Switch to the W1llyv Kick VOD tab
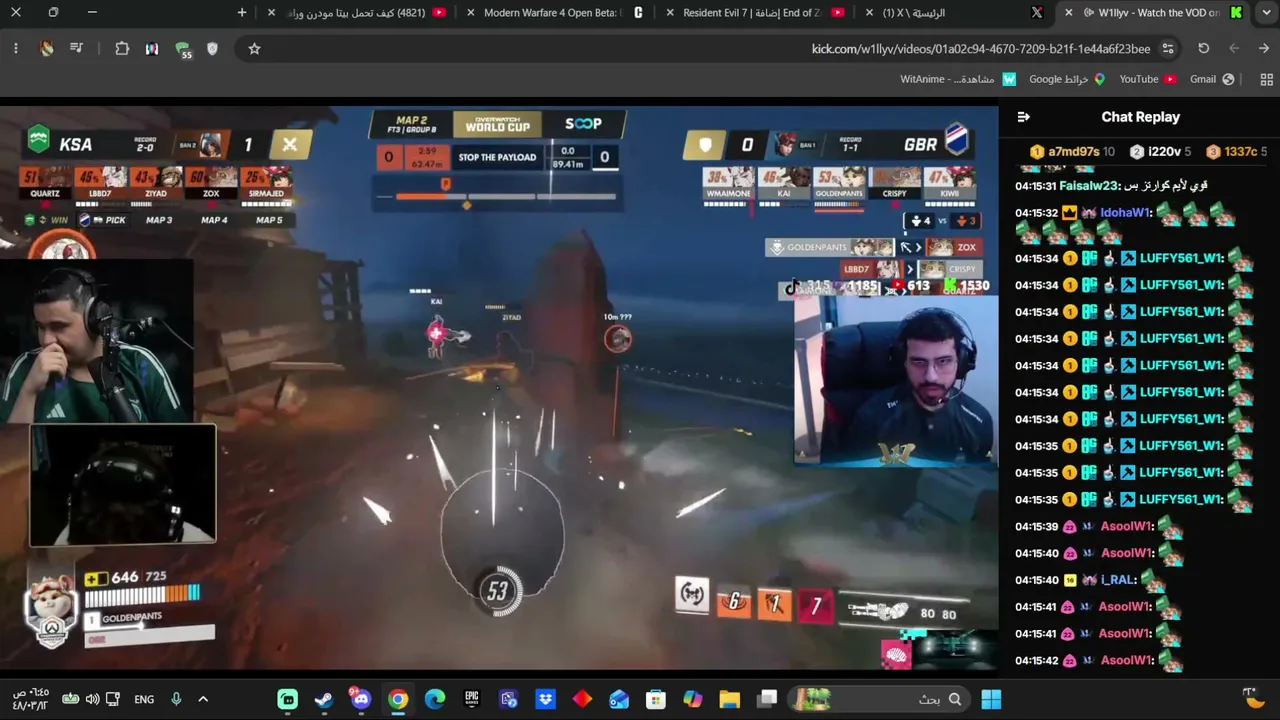The width and height of the screenshot is (1280, 720). pos(1153,12)
